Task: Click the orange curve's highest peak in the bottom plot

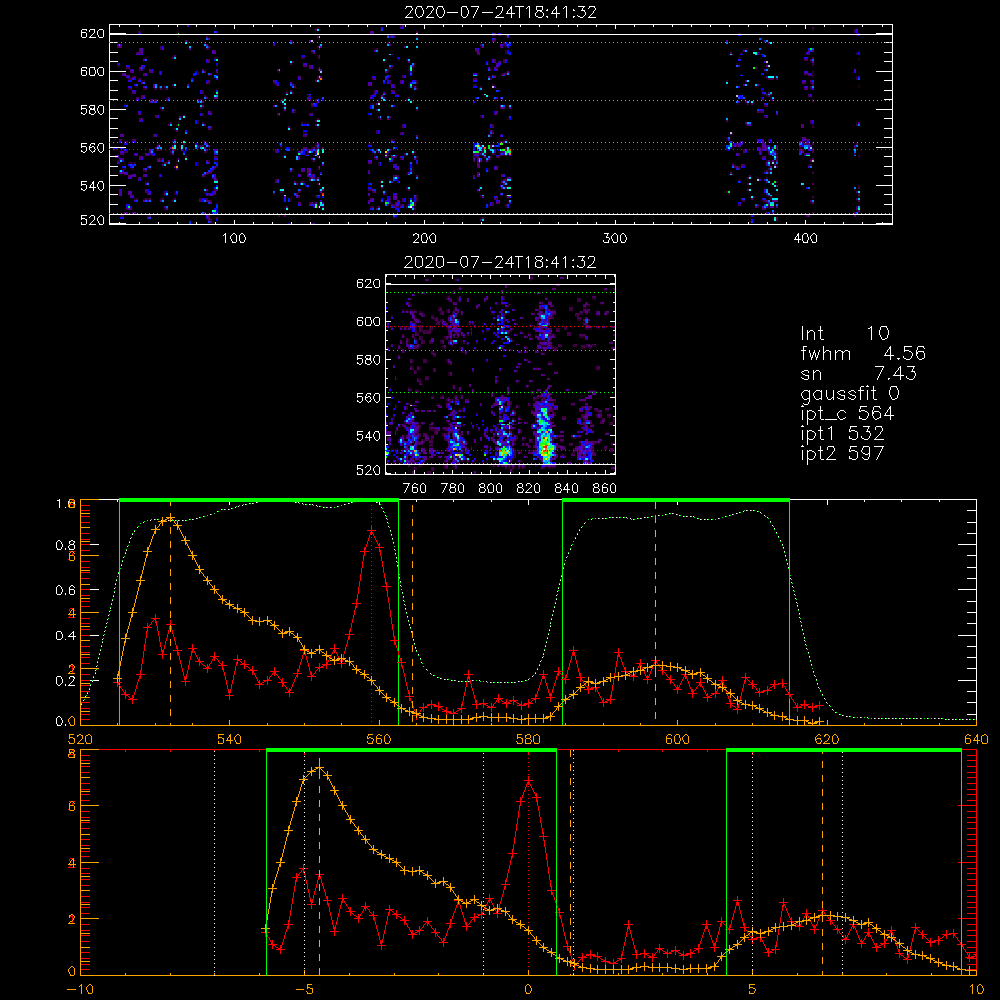Action: pos(319,769)
